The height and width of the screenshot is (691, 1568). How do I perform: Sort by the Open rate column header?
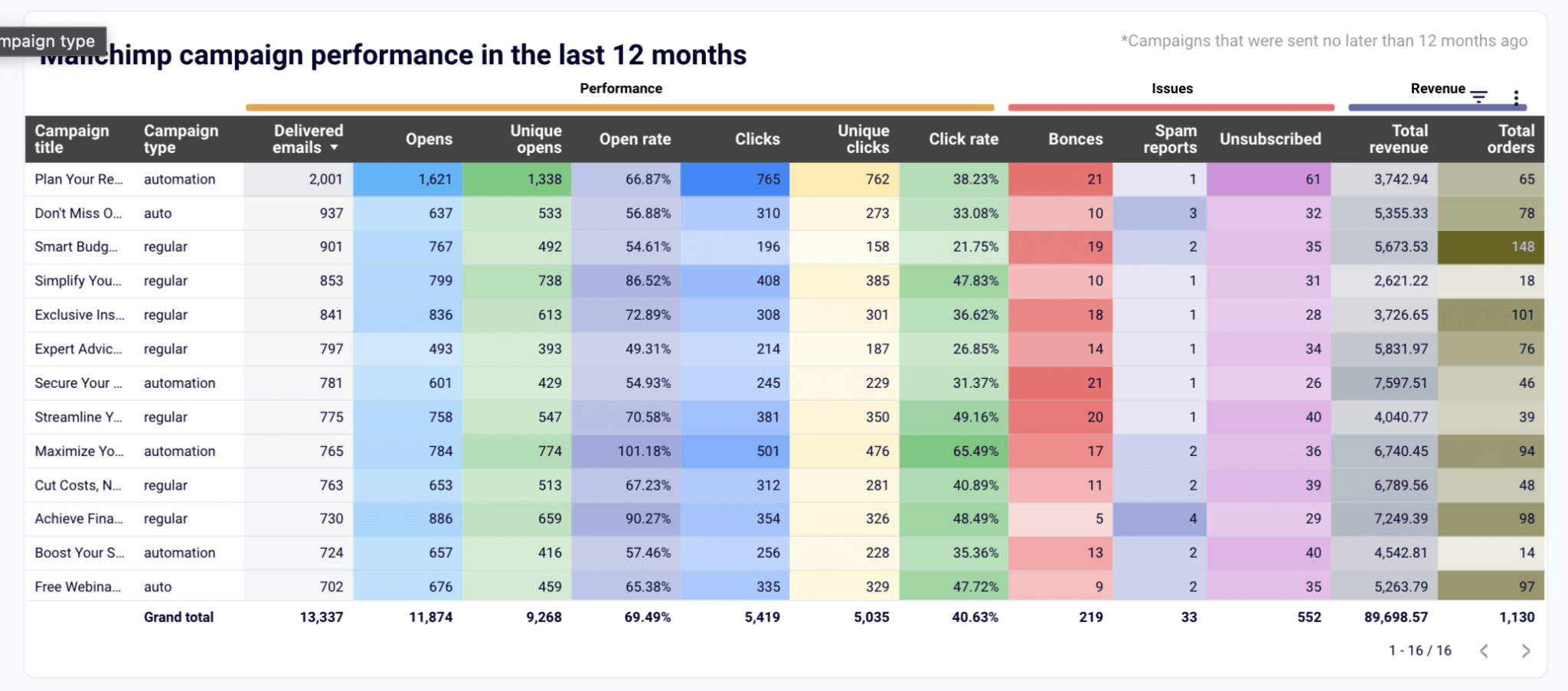[635, 139]
